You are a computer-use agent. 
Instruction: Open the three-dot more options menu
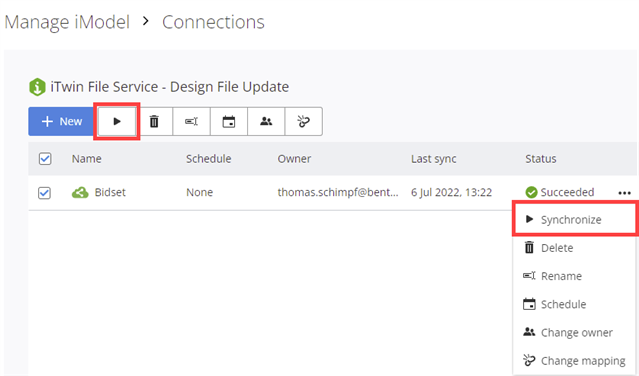(x=624, y=193)
